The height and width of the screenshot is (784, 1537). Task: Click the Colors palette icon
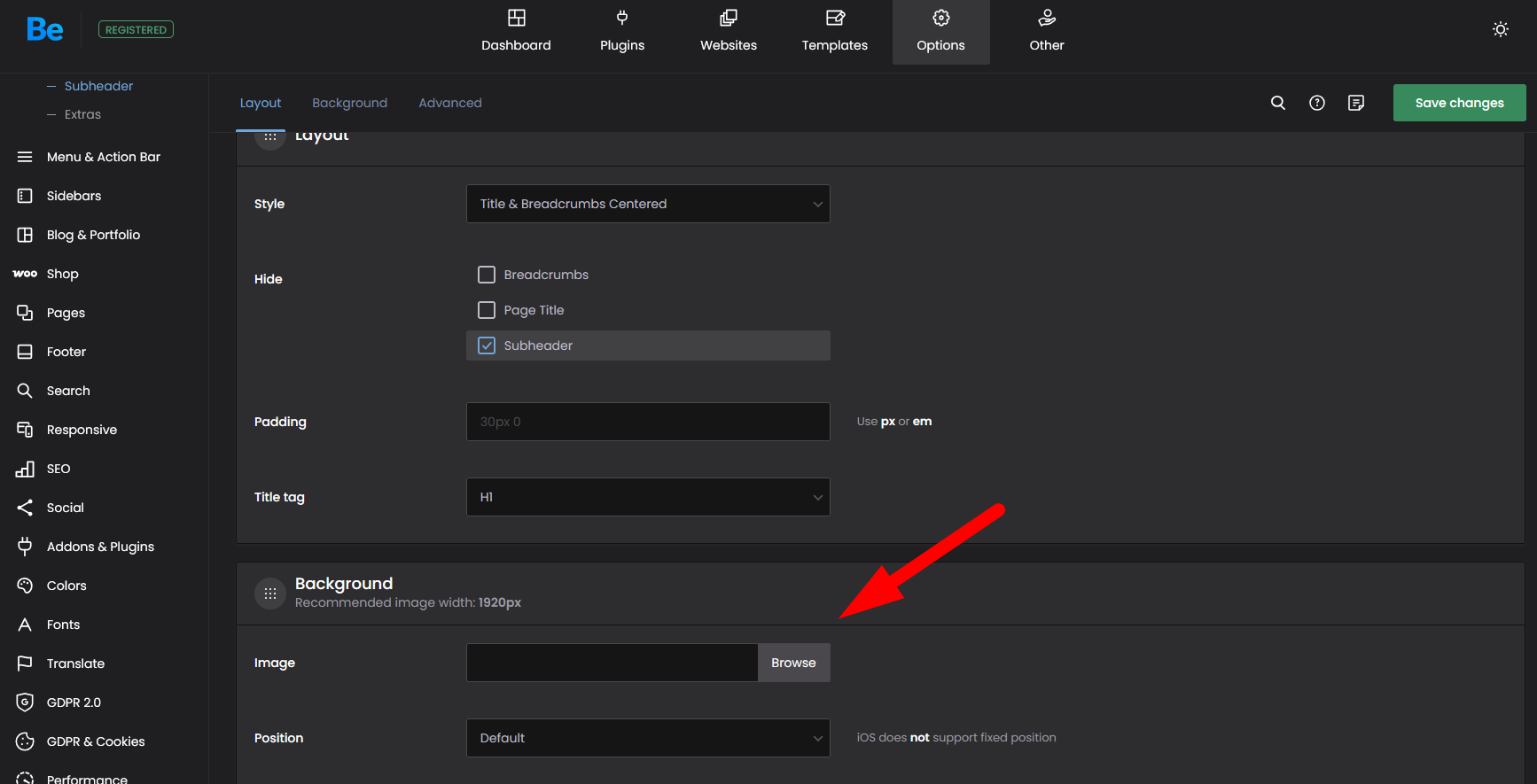tap(25, 586)
